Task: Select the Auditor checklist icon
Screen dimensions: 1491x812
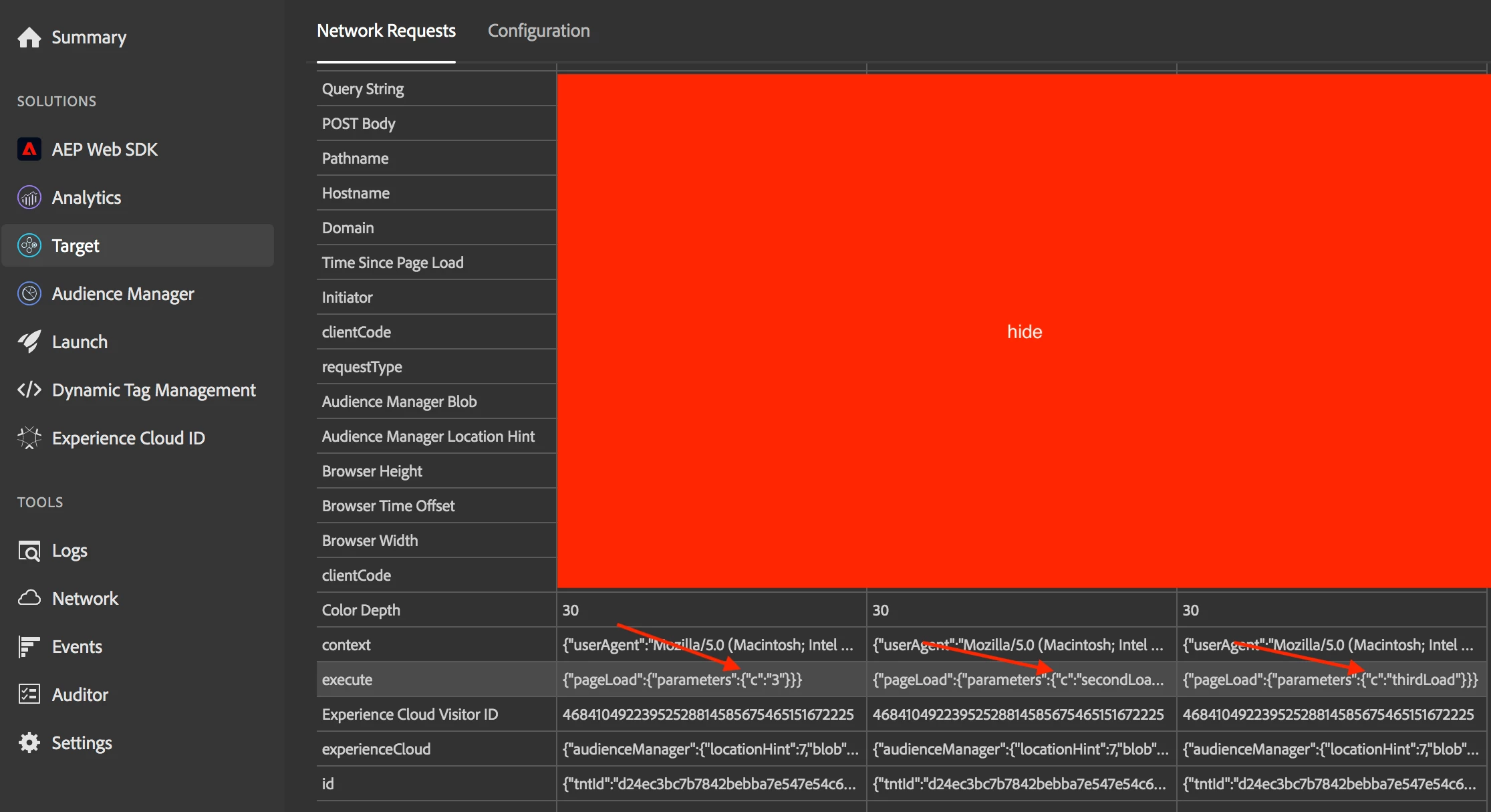Action: pyautogui.click(x=29, y=694)
